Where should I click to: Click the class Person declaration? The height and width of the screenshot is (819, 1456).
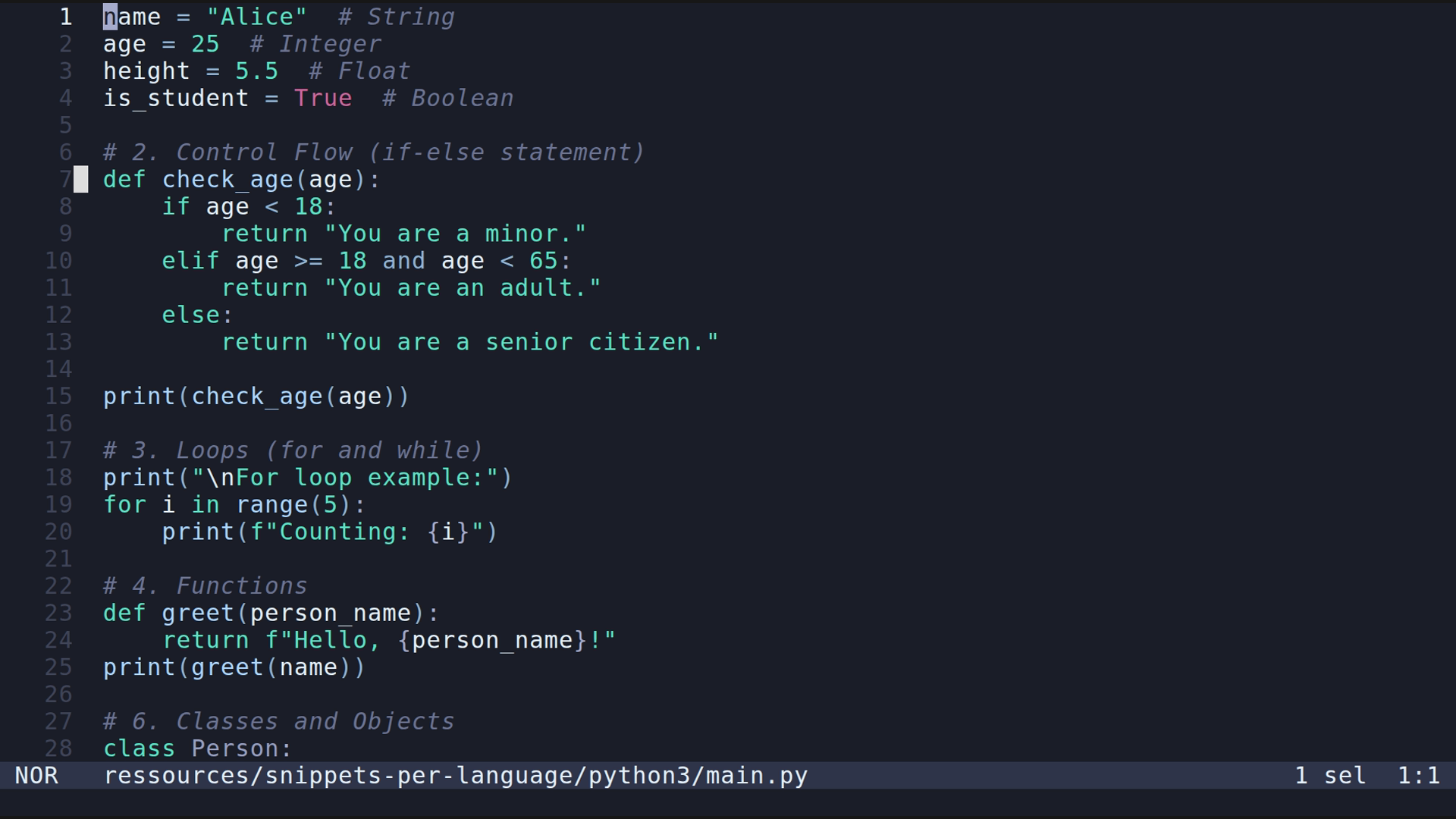coord(196,748)
